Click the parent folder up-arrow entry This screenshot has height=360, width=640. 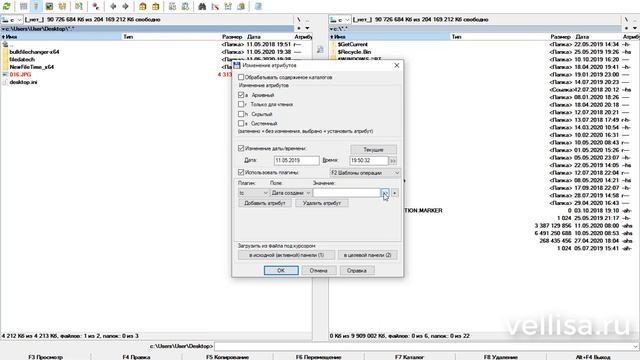pos(5,44)
